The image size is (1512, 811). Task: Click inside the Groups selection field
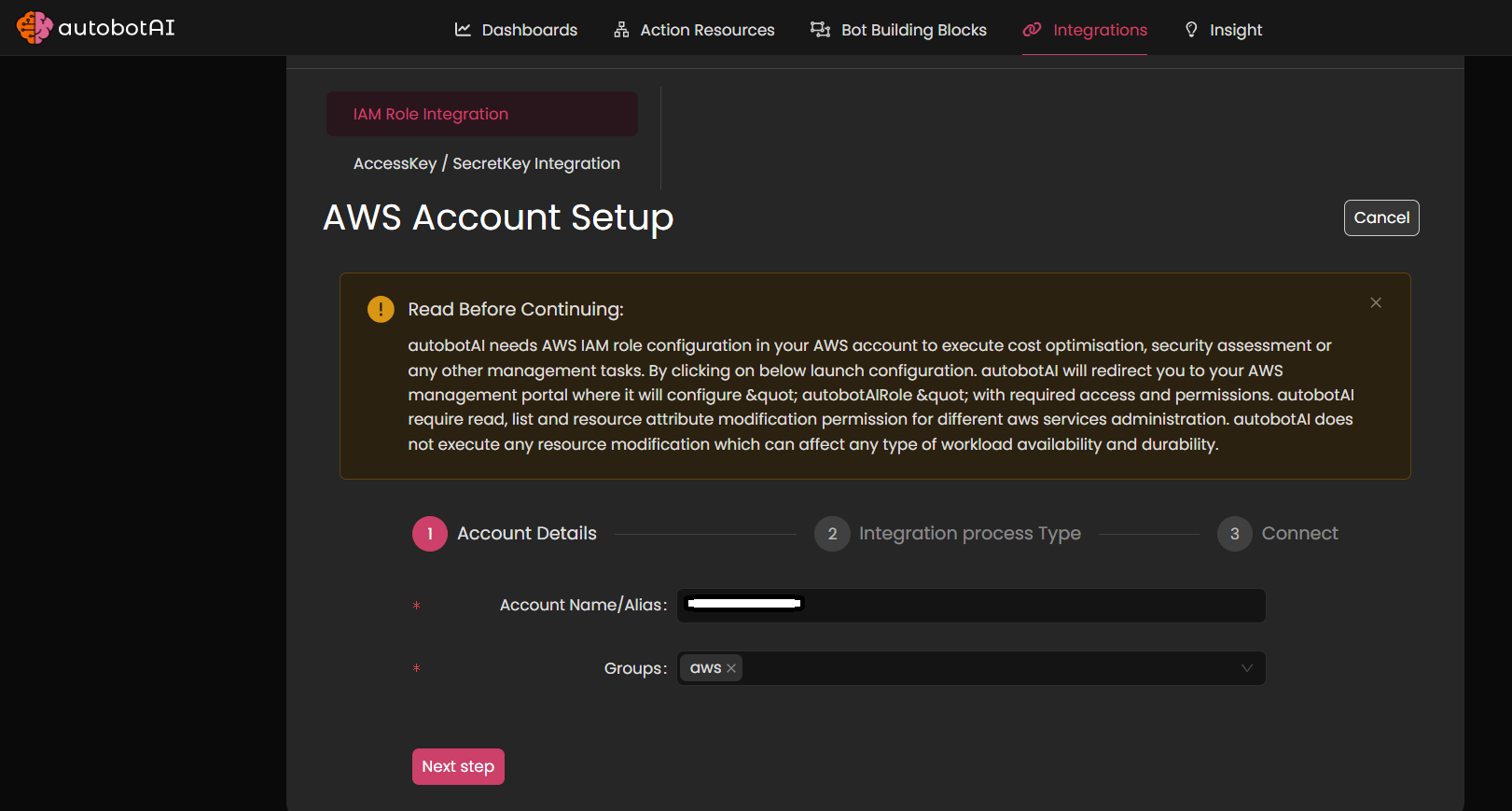(971, 668)
